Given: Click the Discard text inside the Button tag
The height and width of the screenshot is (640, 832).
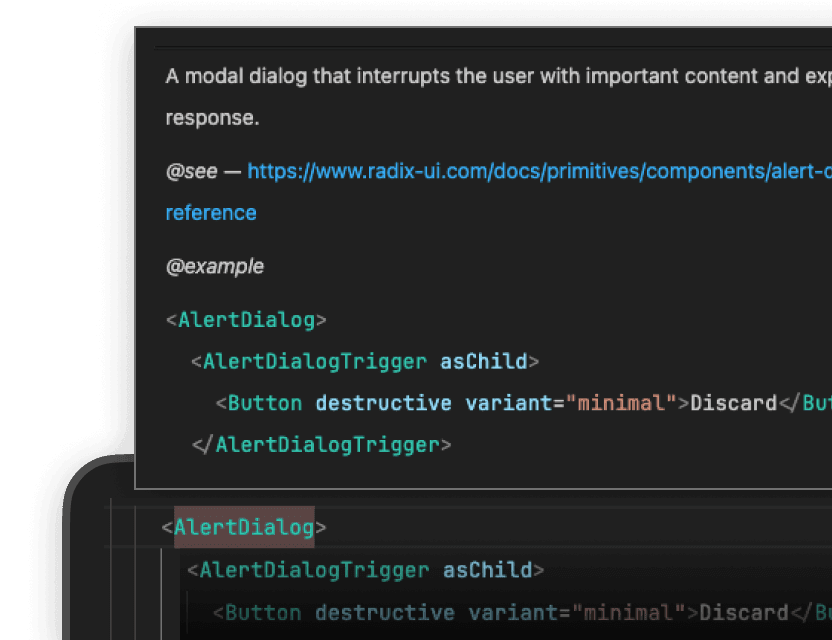Looking at the screenshot, I should [734, 403].
